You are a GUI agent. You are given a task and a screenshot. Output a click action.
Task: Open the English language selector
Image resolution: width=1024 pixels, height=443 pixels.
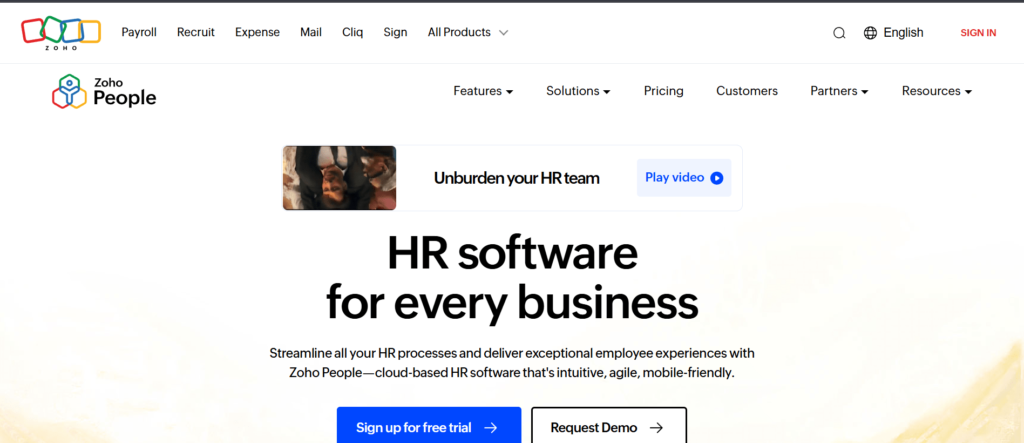[x=893, y=33]
